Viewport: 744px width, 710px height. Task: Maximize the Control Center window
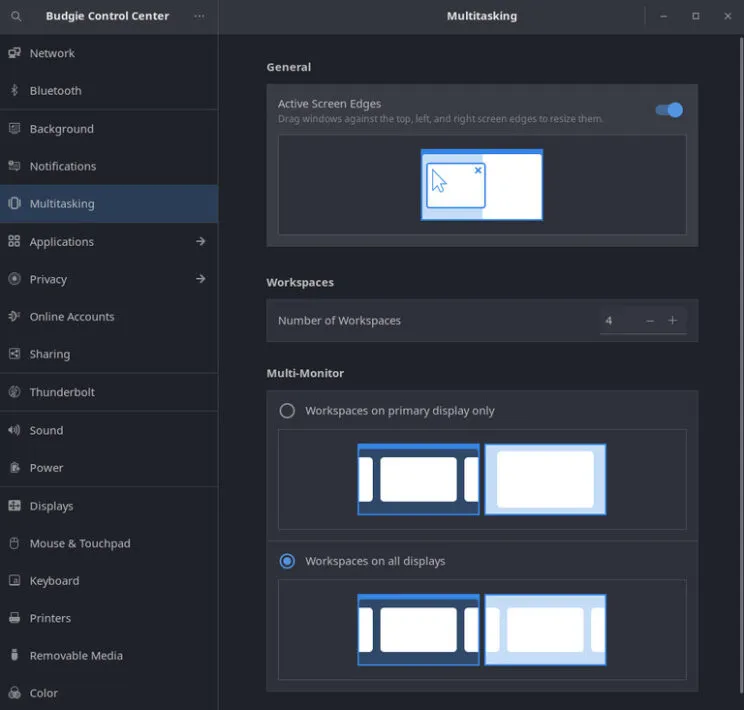click(696, 16)
